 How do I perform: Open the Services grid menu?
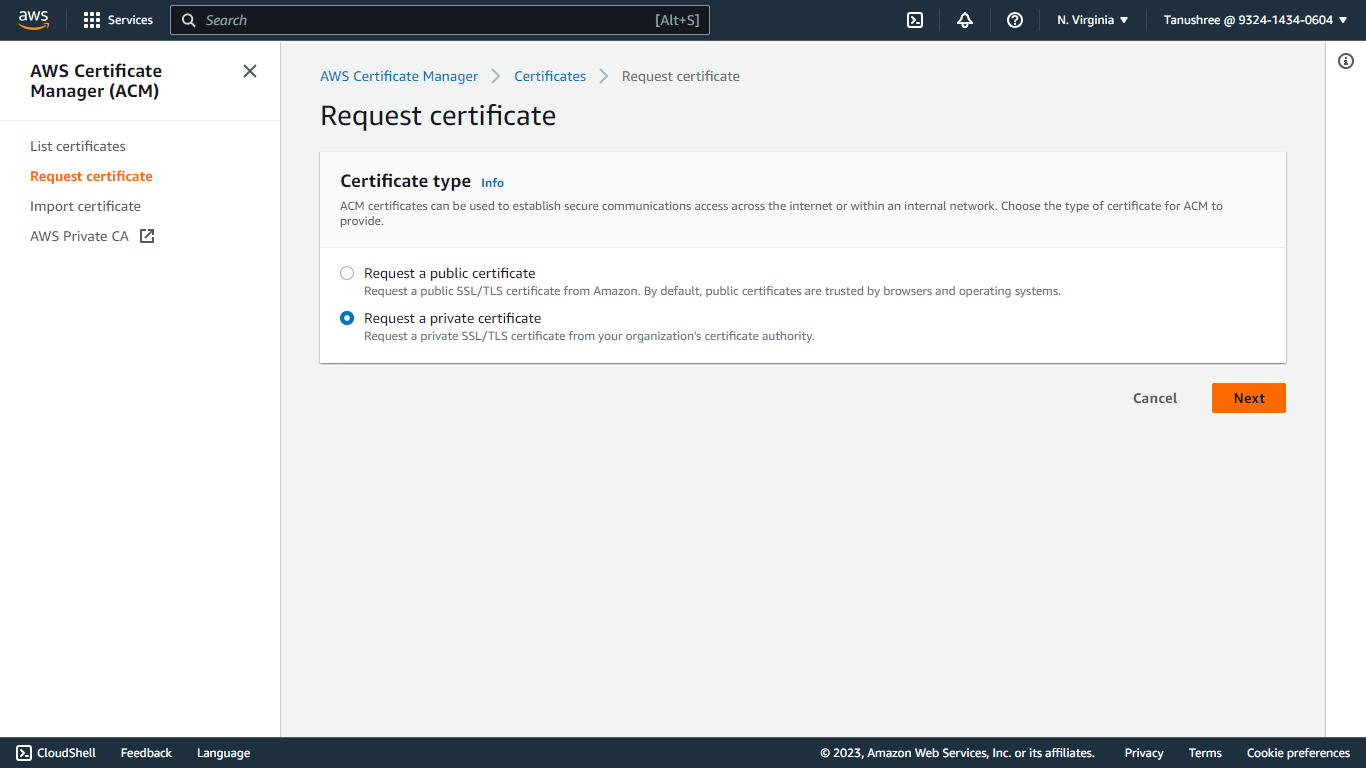coord(118,20)
